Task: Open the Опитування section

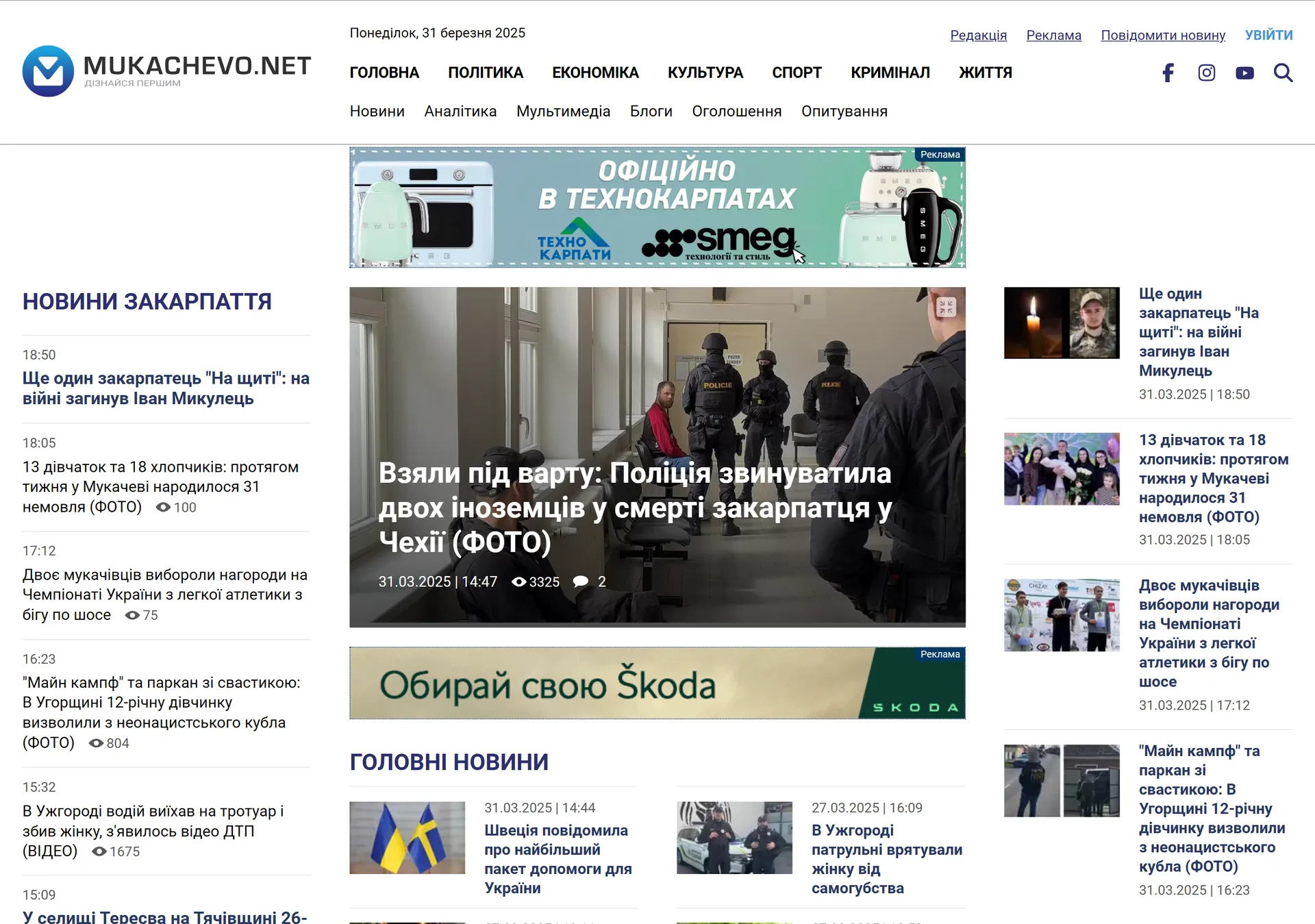Action: (x=844, y=111)
